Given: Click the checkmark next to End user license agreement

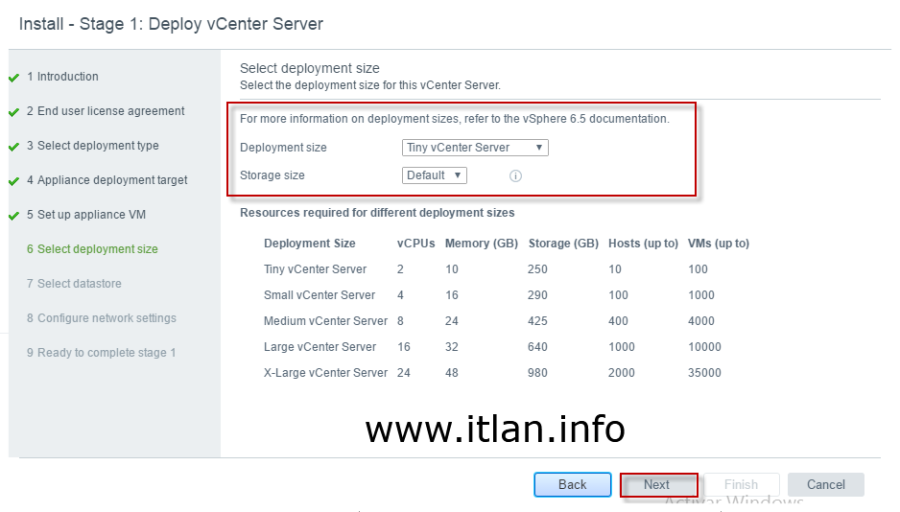Looking at the screenshot, I should [14, 112].
